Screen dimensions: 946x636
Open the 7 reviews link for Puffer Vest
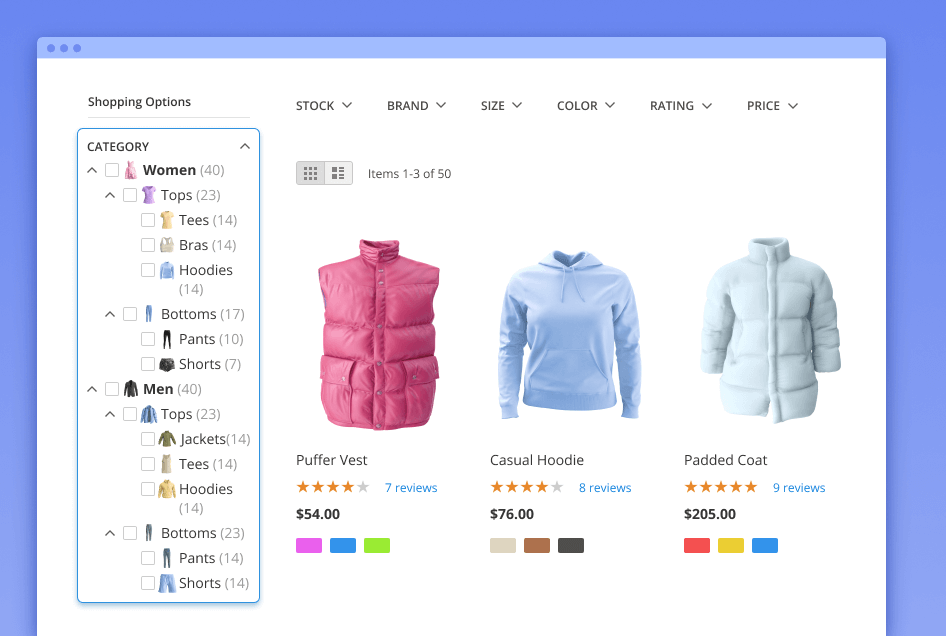411,487
